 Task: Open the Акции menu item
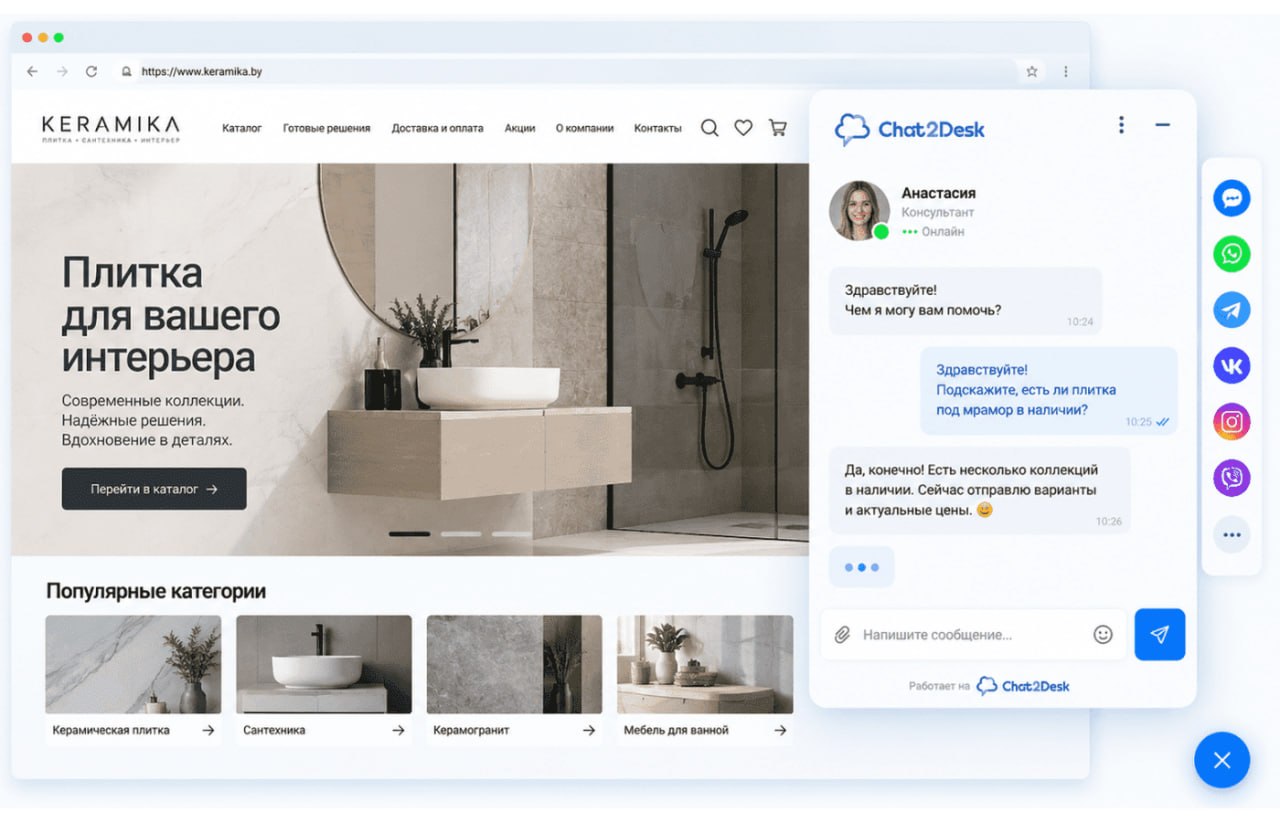(x=520, y=128)
